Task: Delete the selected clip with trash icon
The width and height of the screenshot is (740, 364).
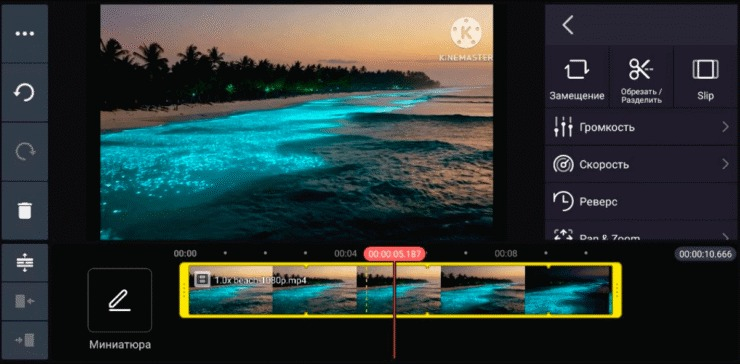Action: click(x=25, y=211)
